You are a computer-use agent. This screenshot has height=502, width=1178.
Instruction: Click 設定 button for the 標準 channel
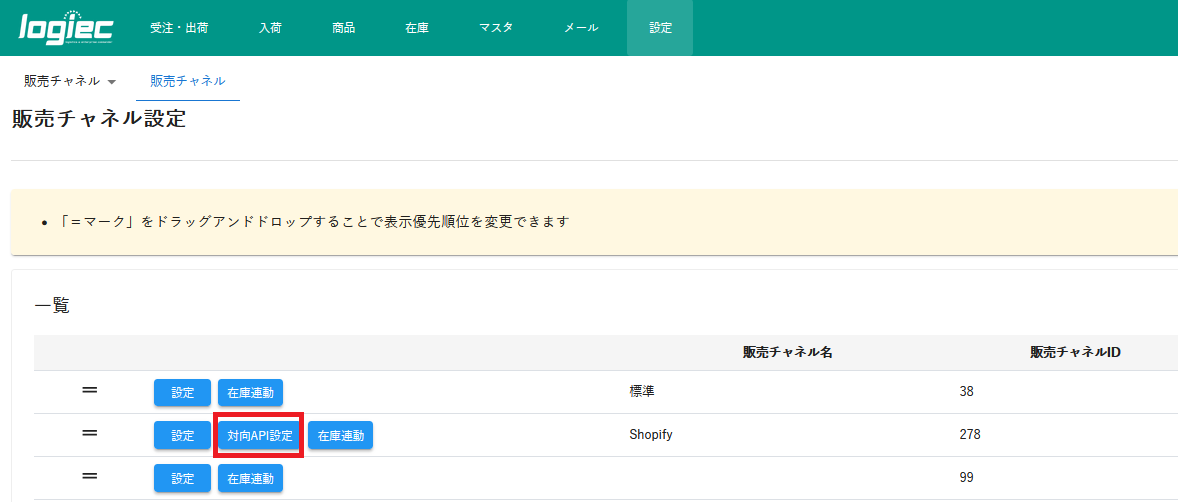pos(182,393)
